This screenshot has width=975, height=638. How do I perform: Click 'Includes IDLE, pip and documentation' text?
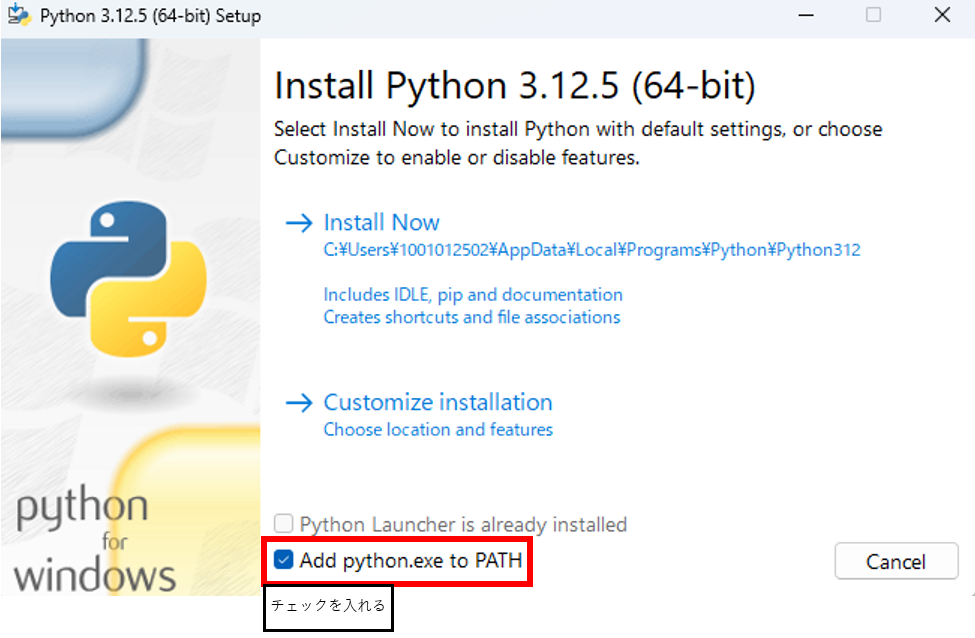tap(473, 295)
